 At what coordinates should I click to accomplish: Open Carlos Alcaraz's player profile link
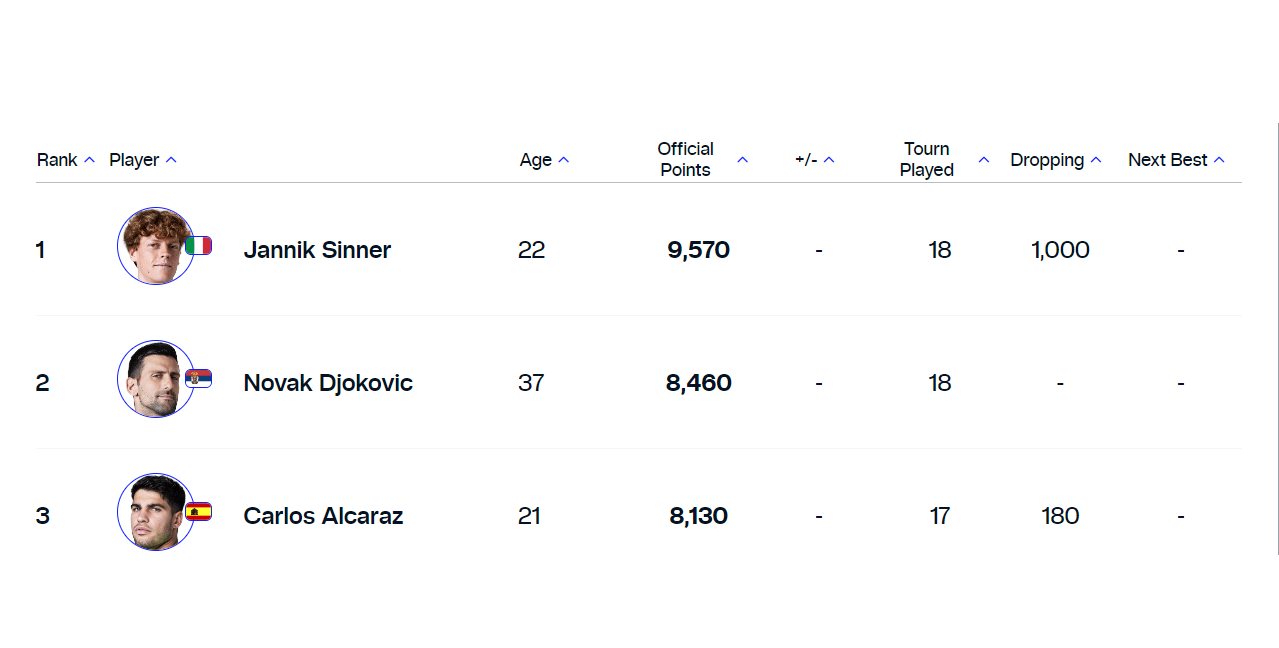[323, 516]
